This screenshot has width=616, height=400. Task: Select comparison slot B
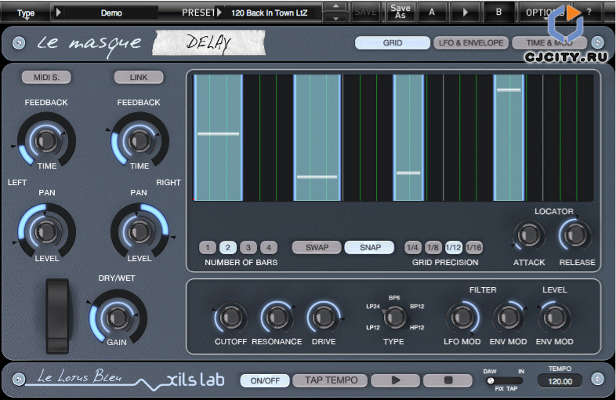tap(499, 12)
